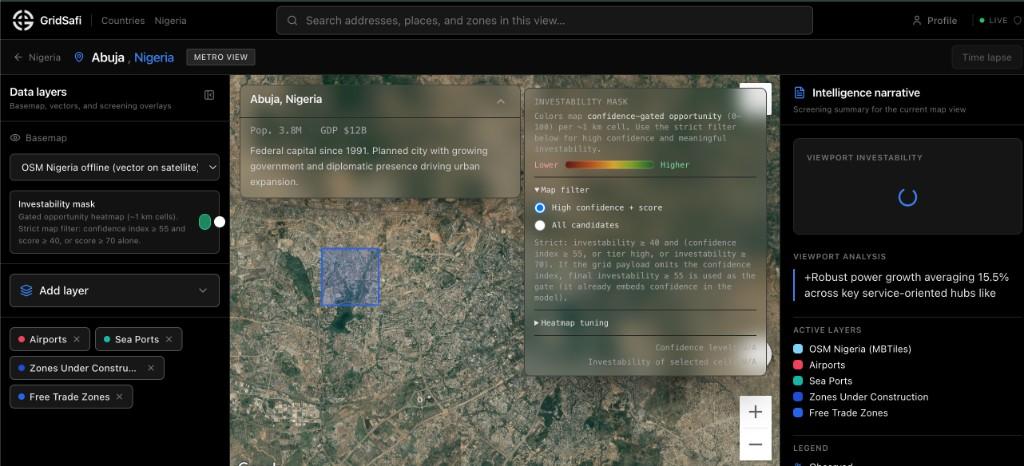
Task: Collapse the Map filter section
Action: (x=562, y=190)
